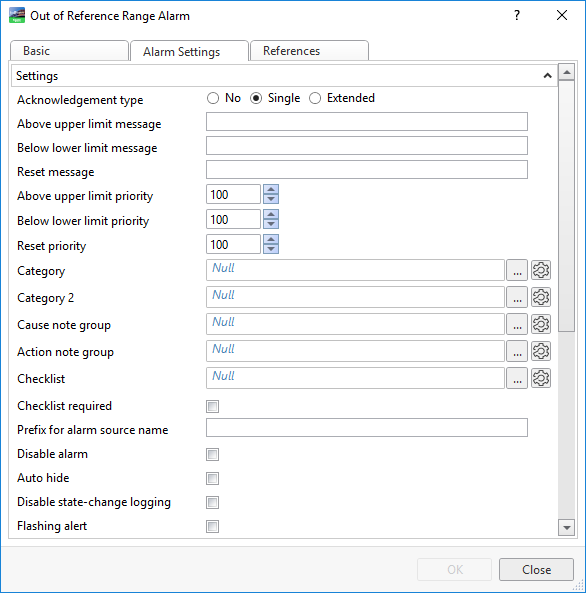586x593 pixels.
Task: Click the help question mark button
Action: click(x=517, y=15)
